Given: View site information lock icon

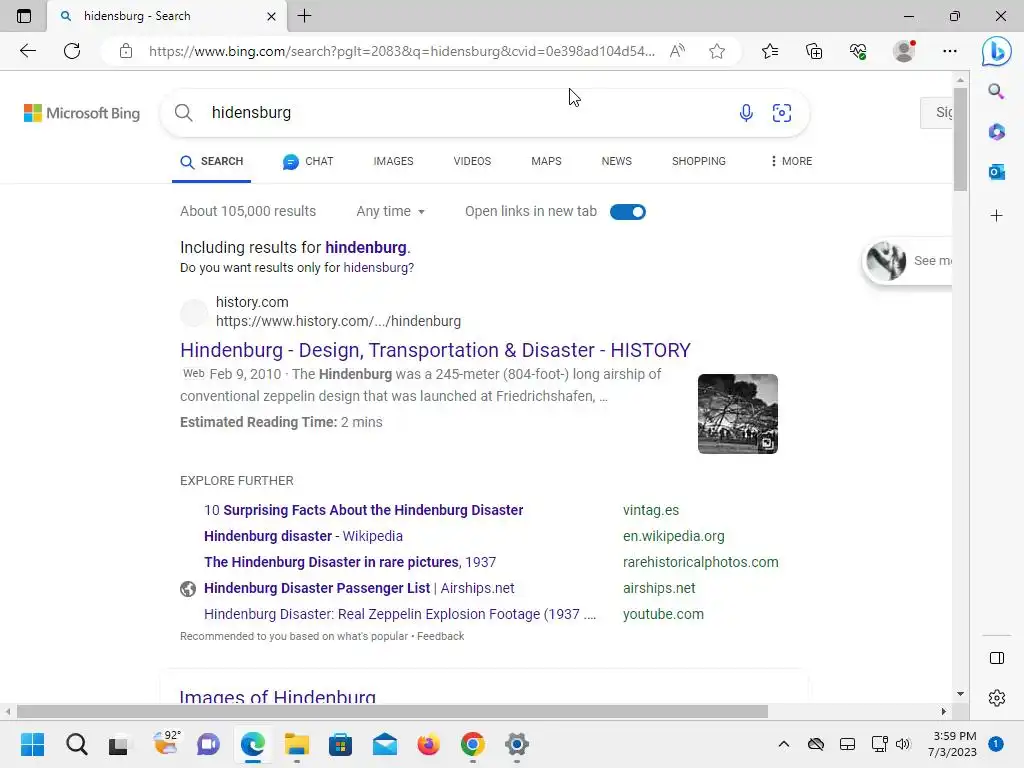Looking at the screenshot, I should (x=126, y=51).
